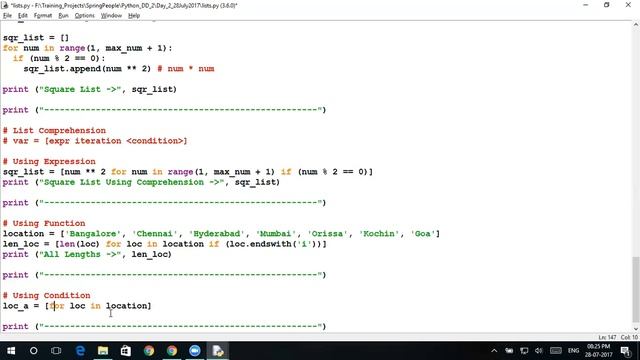Click 'Hyderabad' in the location list
Image resolution: width=640 pixels, height=360 pixels.
point(216,234)
